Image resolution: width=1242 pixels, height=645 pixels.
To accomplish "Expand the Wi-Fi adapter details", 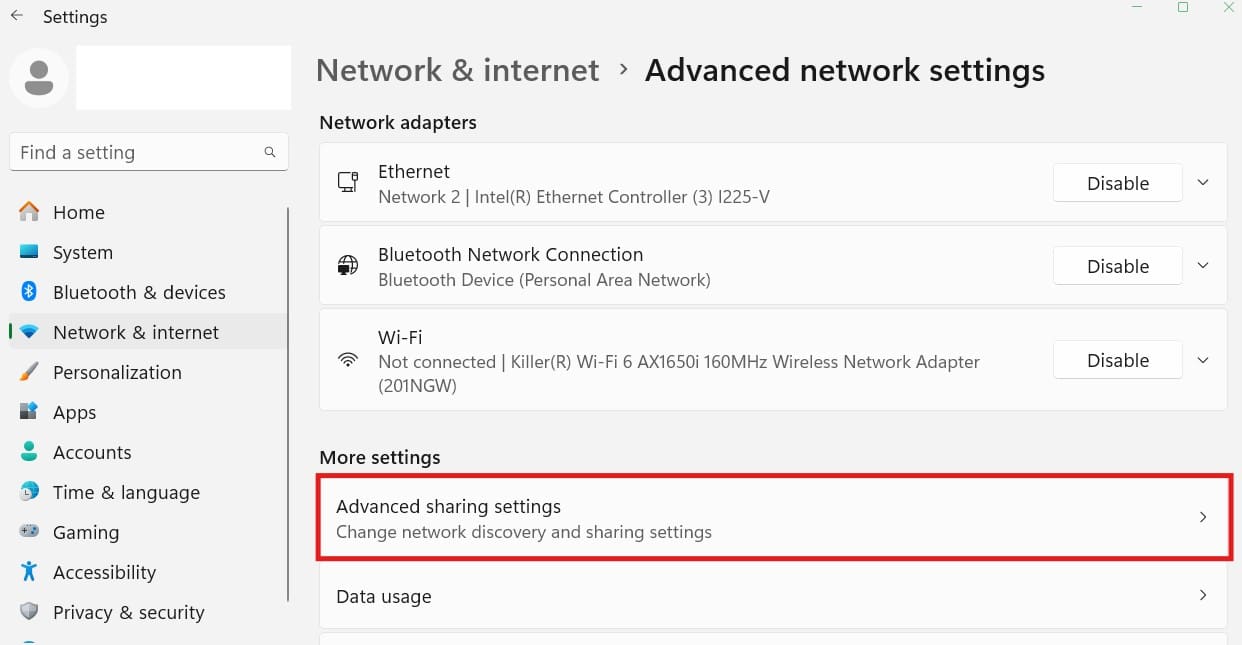I will click(1203, 360).
